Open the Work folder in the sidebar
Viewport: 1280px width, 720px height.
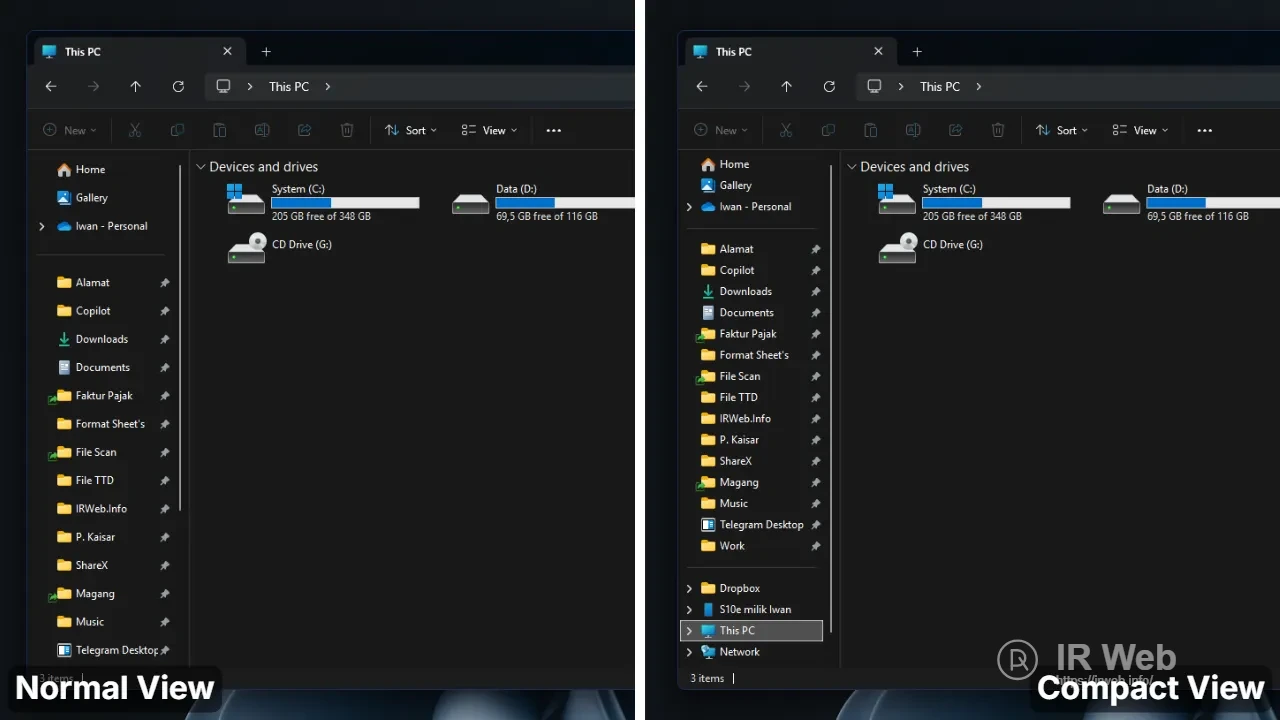tap(732, 546)
